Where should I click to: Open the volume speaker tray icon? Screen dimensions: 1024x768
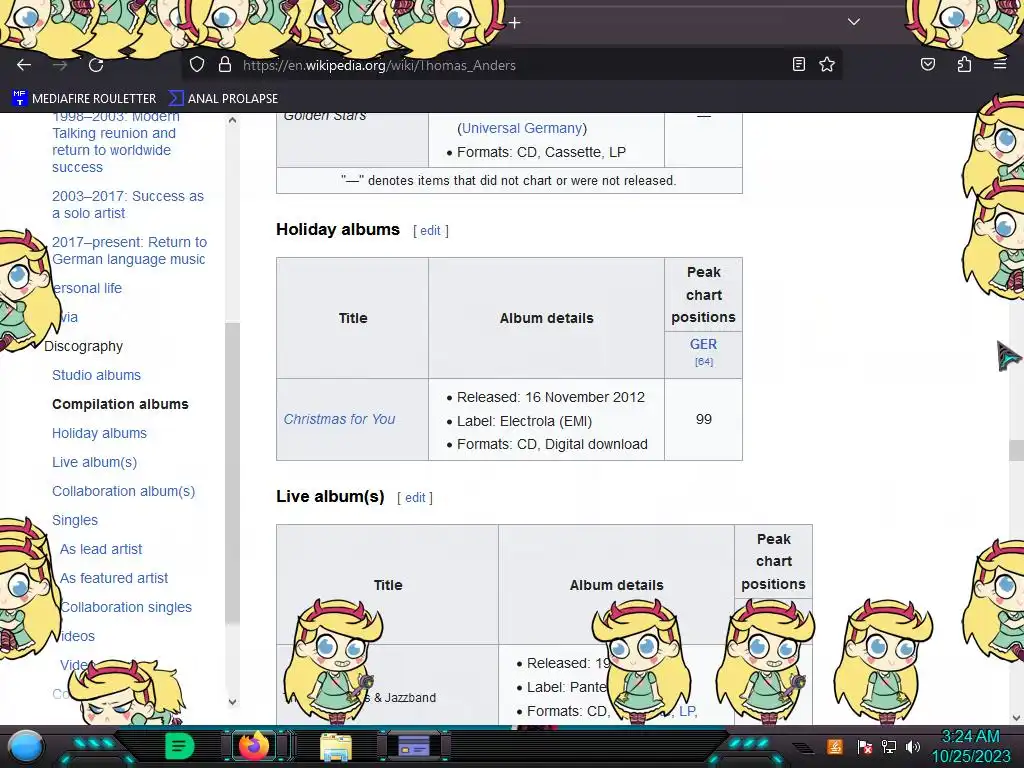tap(913, 746)
